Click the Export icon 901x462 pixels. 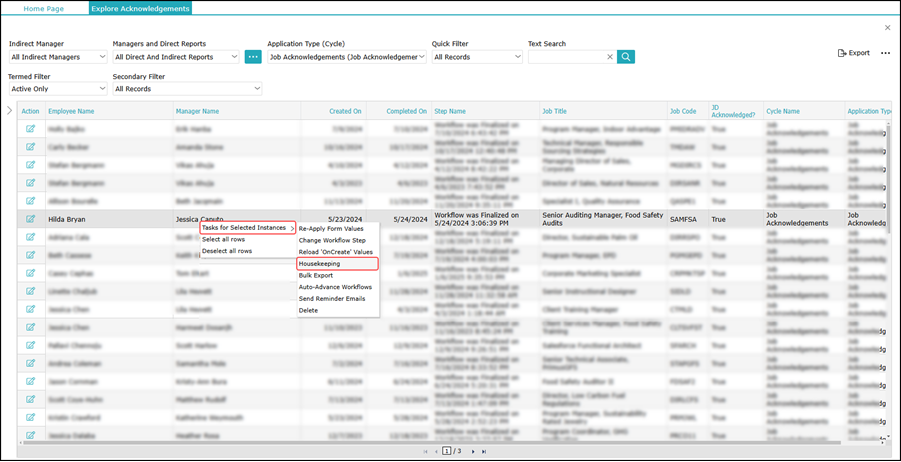(853, 53)
